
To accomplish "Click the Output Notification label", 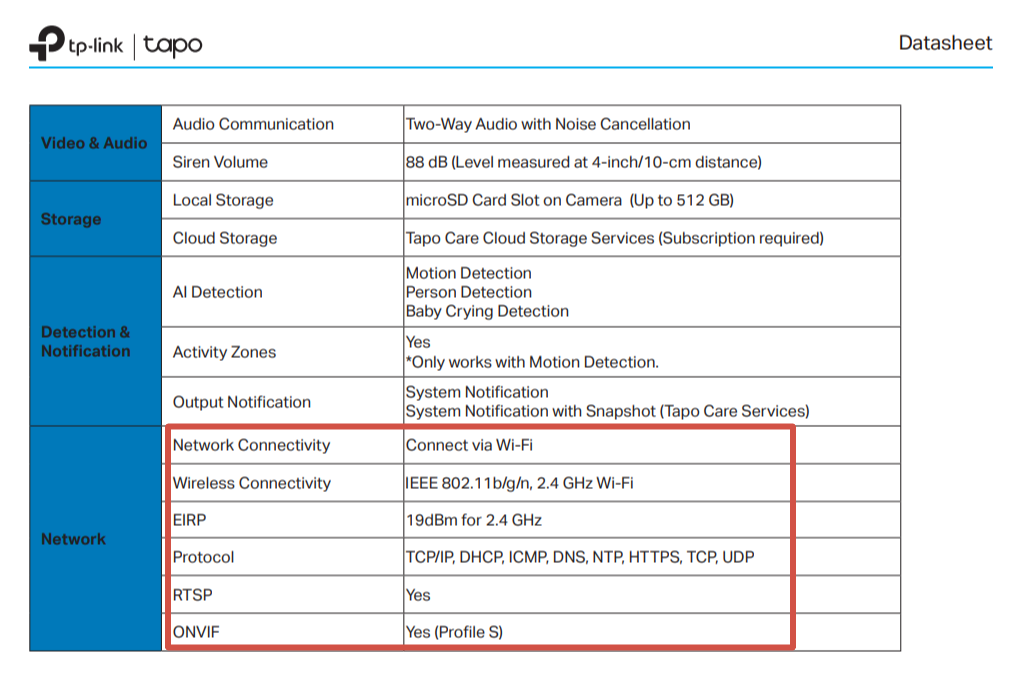I will click(x=242, y=402).
